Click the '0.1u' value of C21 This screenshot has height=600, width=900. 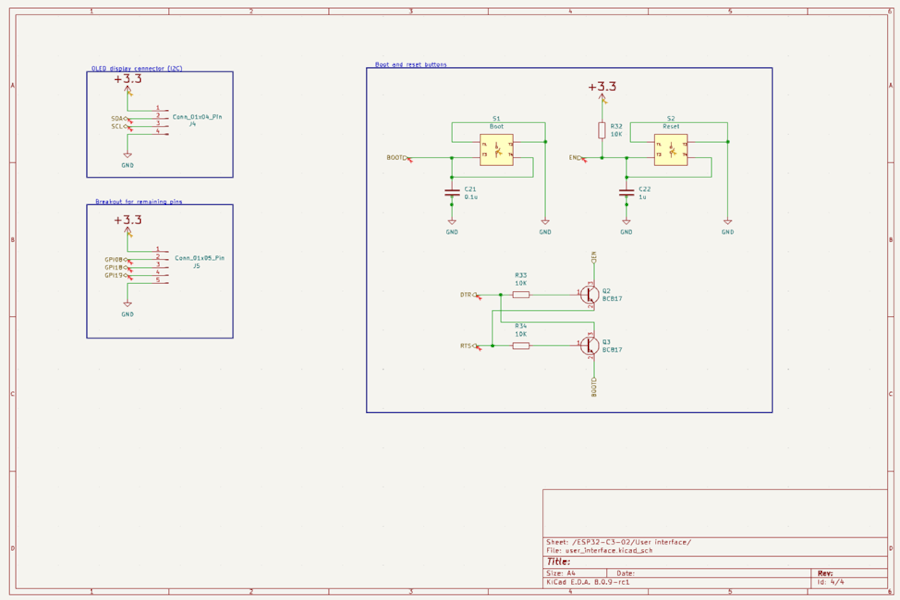click(x=471, y=197)
